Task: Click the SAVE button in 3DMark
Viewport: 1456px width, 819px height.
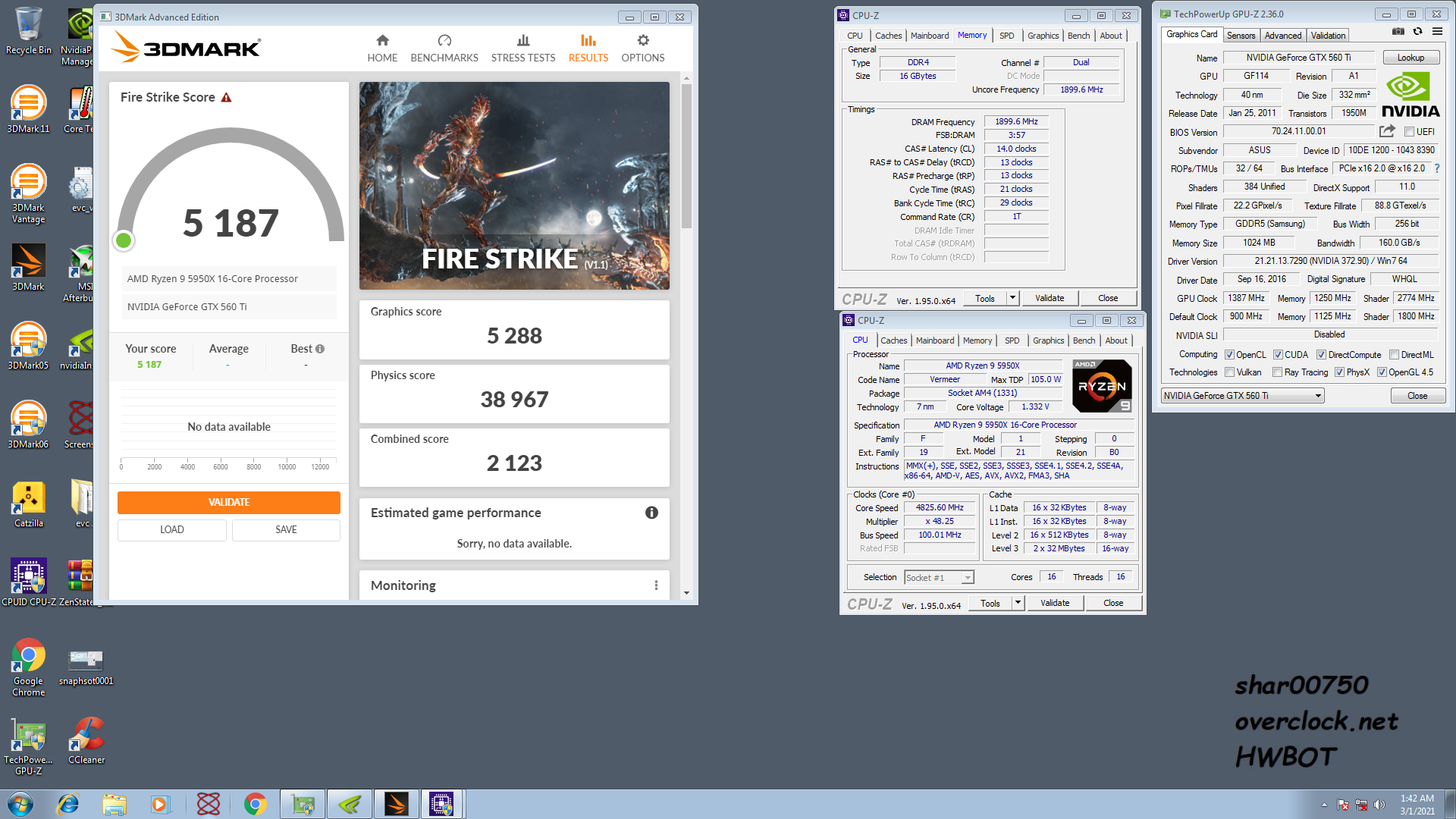Action: (x=286, y=530)
